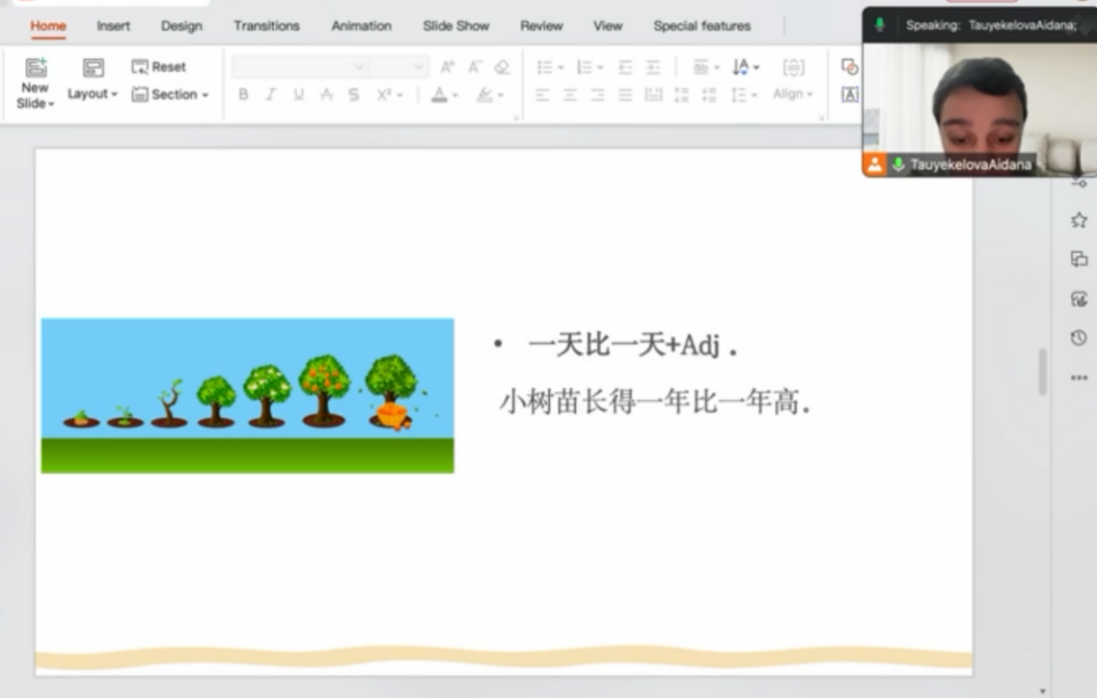Click the bulleted list icon
Screen dimensions: 1097x698
point(546,67)
